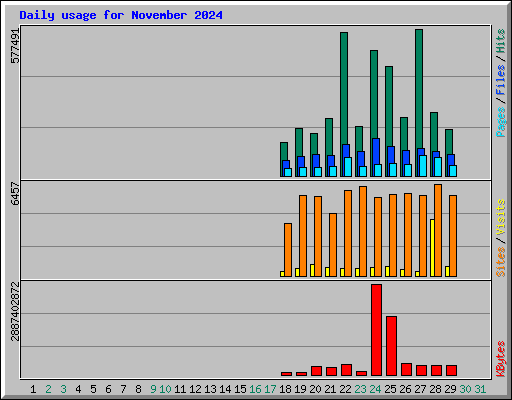Click day label 5 on the x-axis

click(x=93, y=389)
